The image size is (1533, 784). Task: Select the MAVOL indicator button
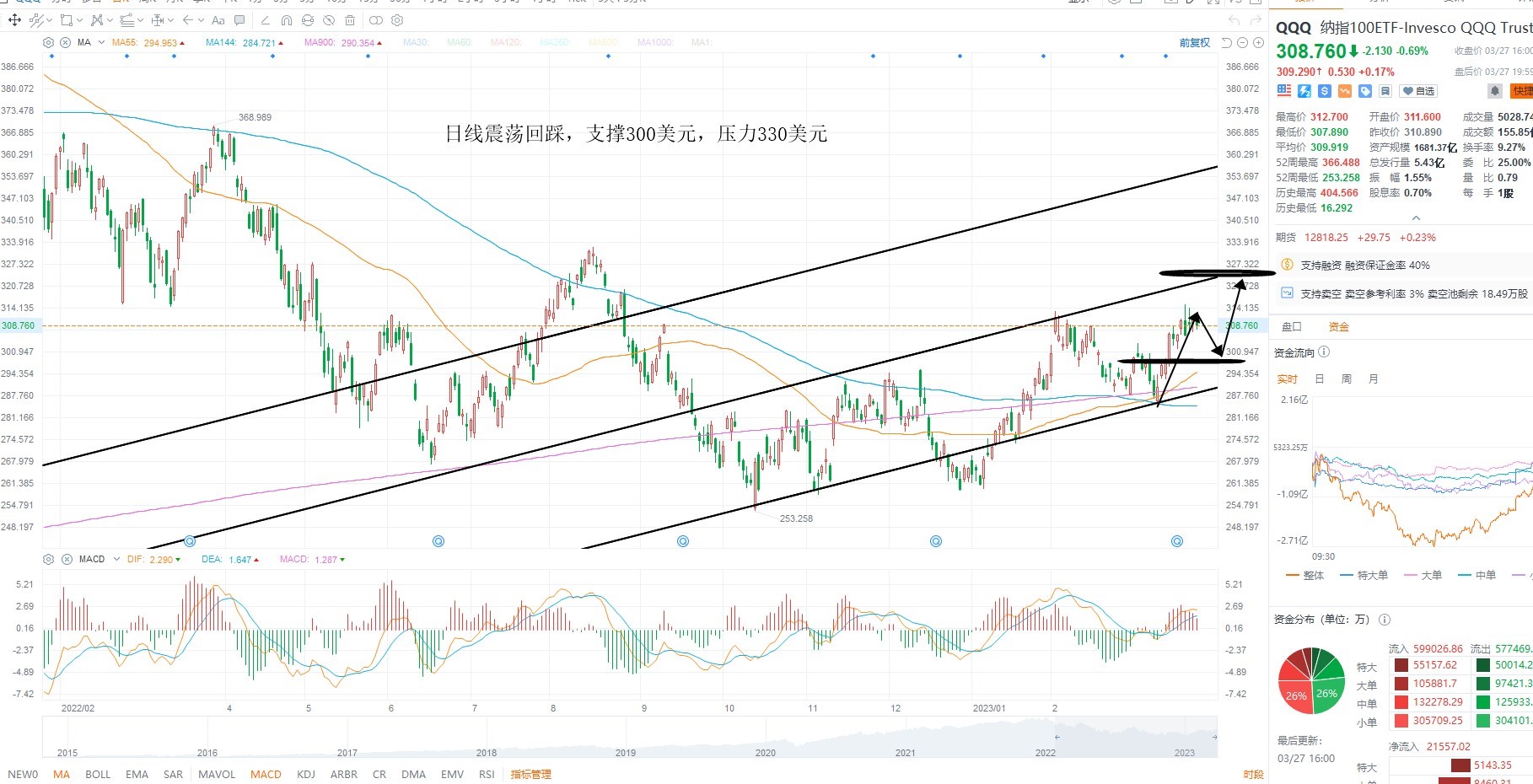click(217, 775)
